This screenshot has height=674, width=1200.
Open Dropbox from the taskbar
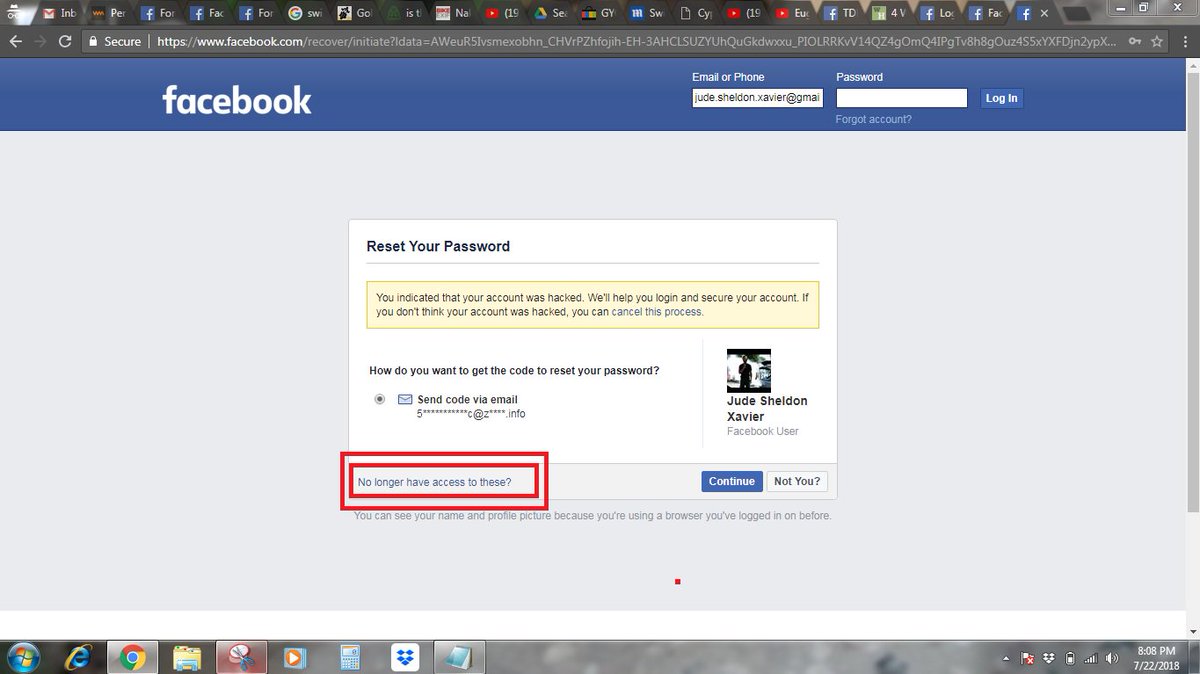405,657
